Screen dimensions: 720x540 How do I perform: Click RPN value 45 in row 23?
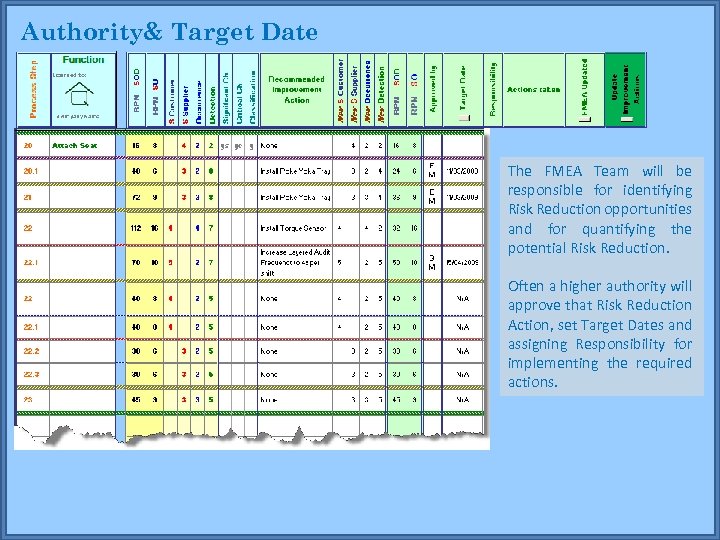(136, 399)
